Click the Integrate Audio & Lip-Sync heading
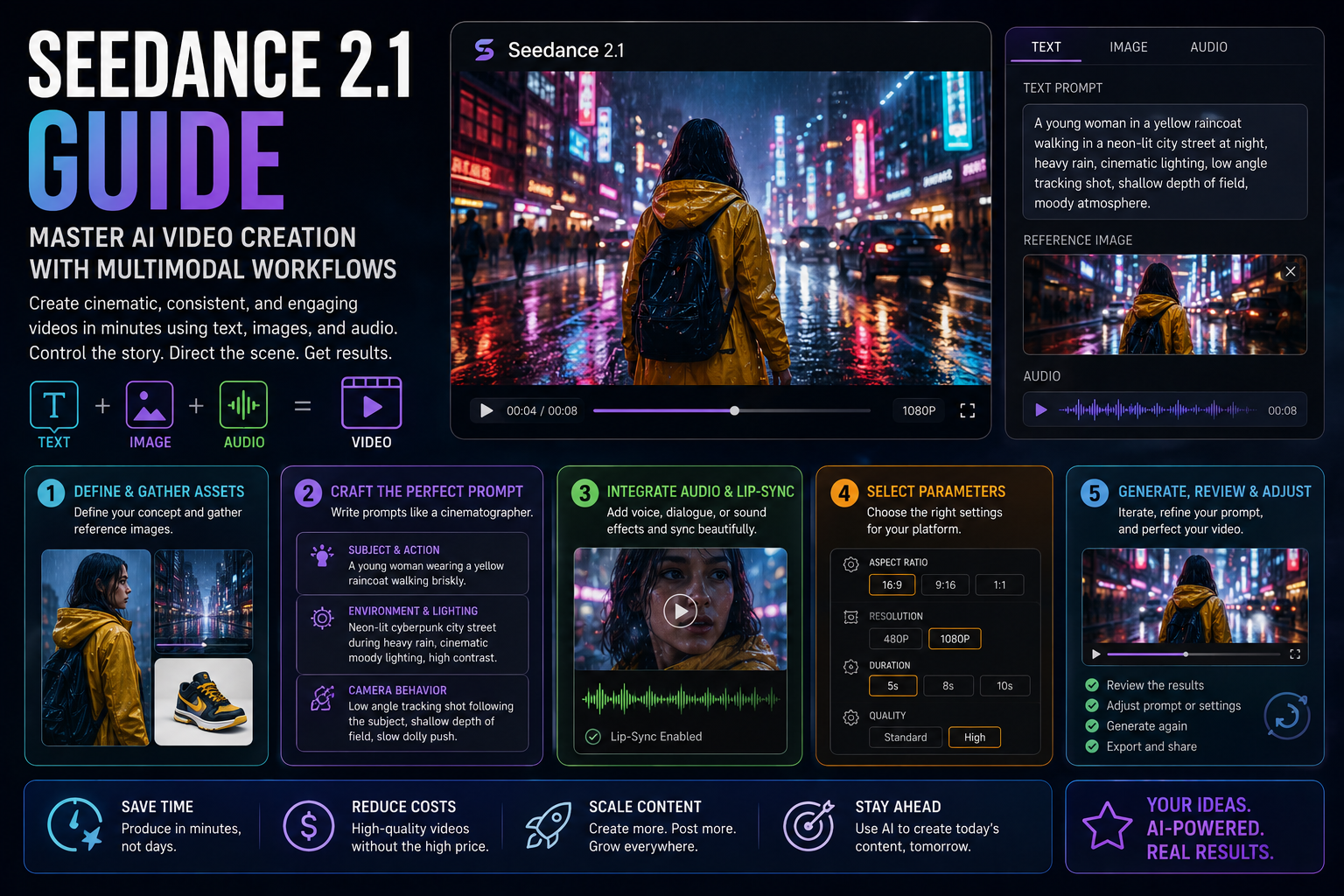The image size is (1344, 896). point(700,492)
